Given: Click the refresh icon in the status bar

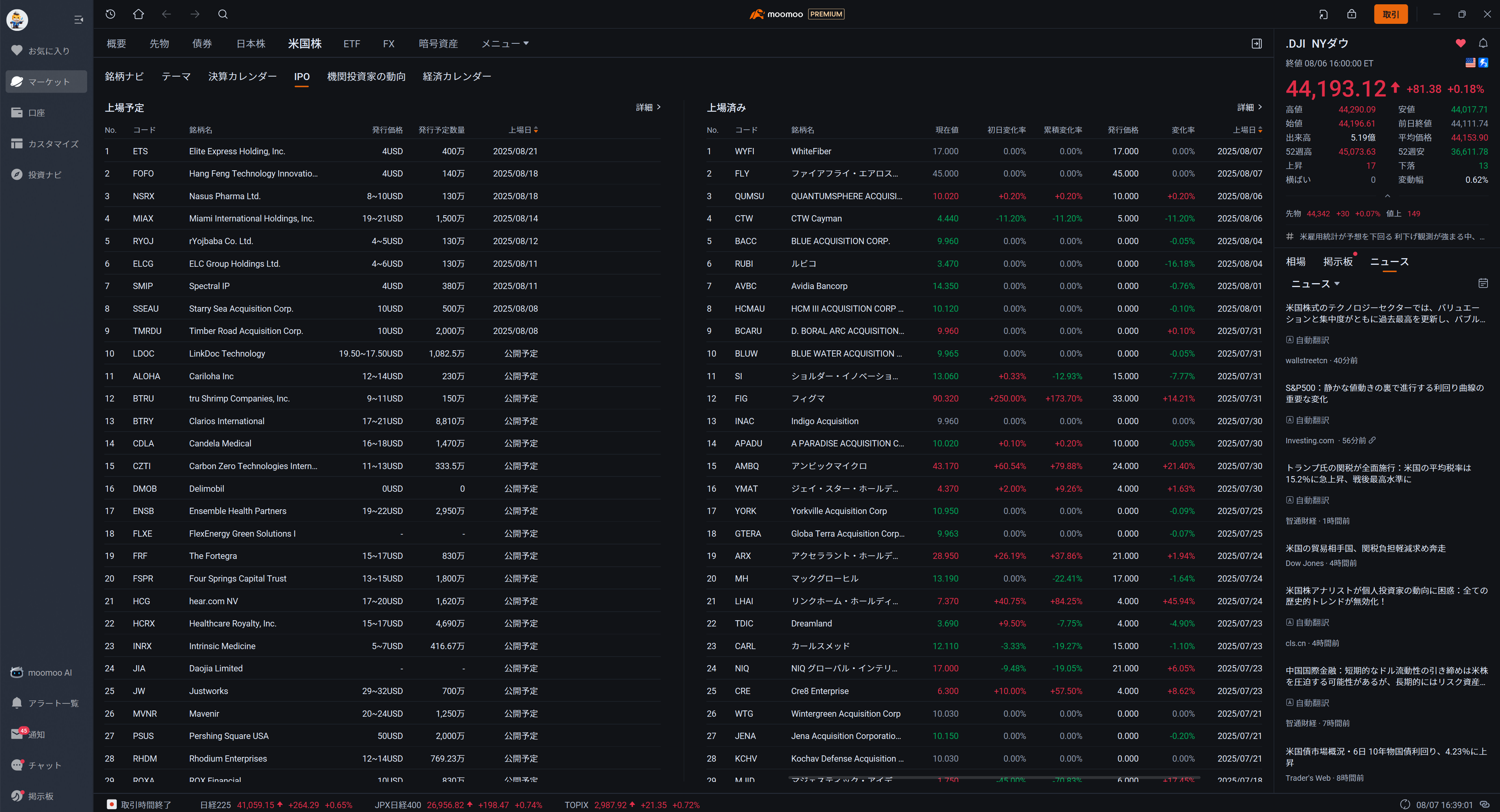Looking at the screenshot, I should pyautogui.click(x=1405, y=805).
